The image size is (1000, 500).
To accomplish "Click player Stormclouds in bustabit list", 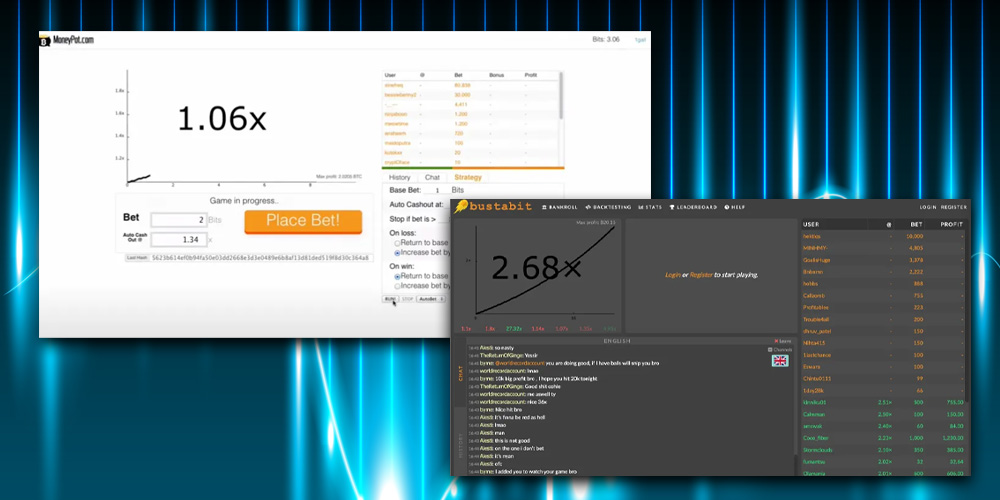I will coord(817,450).
